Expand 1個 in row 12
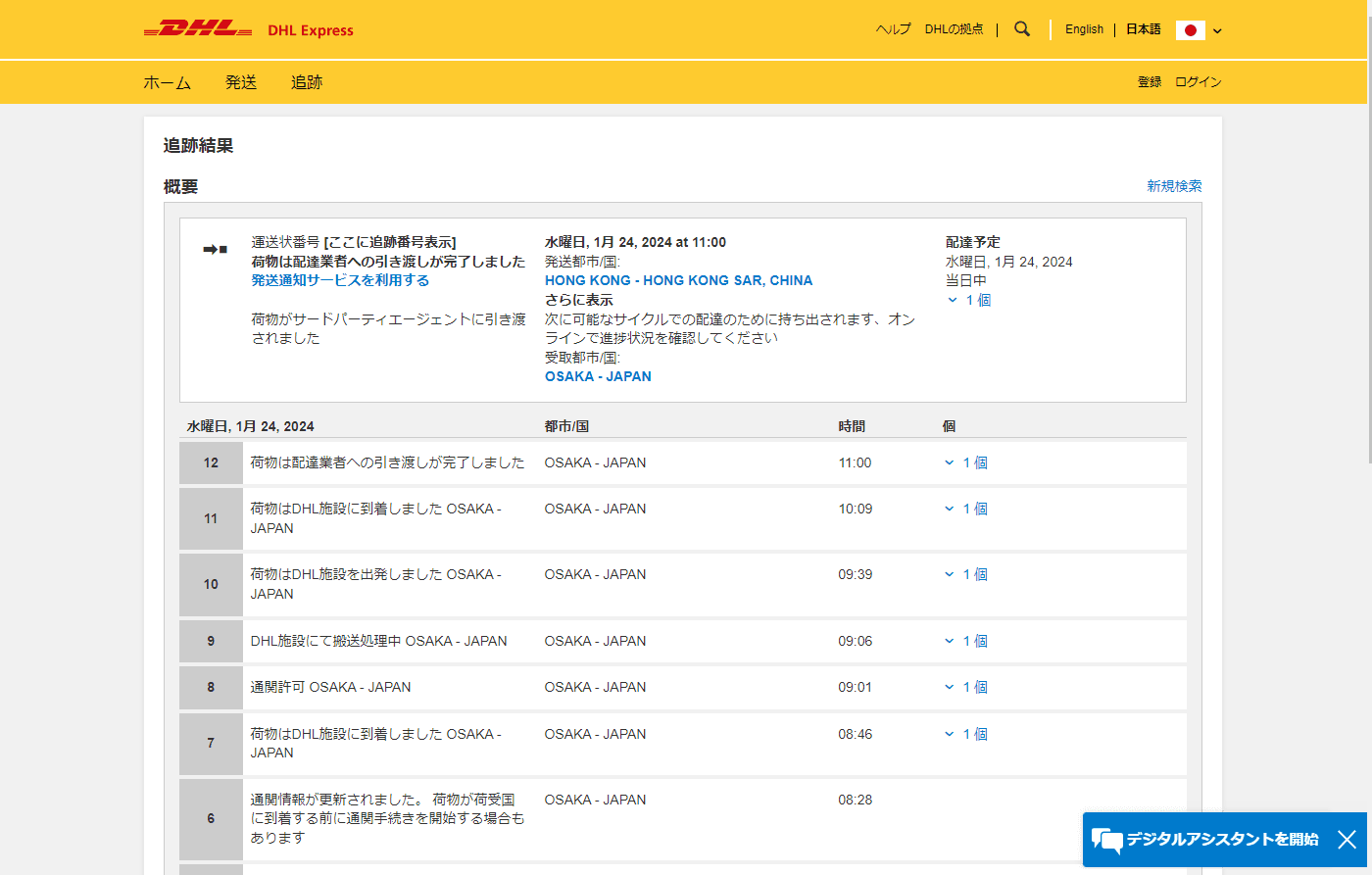This screenshot has width=1372, height=875. [x=966, y=462]
